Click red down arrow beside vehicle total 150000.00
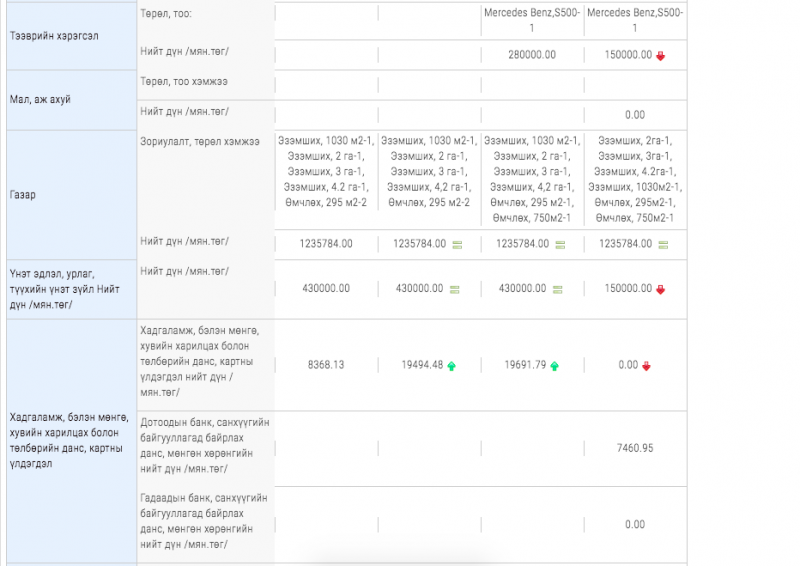This screenshot has height=566, width=800. (x=660, y=55)
